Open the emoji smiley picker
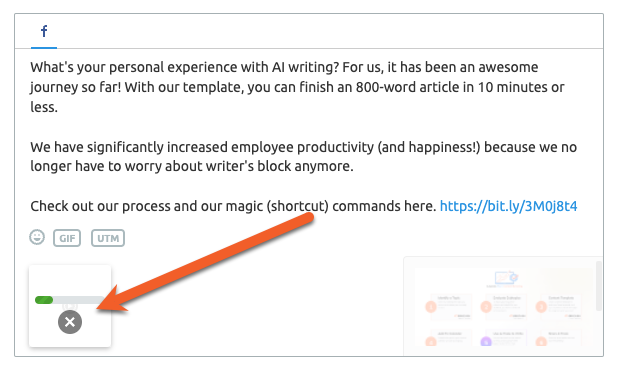629x373 pixels. pyautogui.click(x=37, y=237)
